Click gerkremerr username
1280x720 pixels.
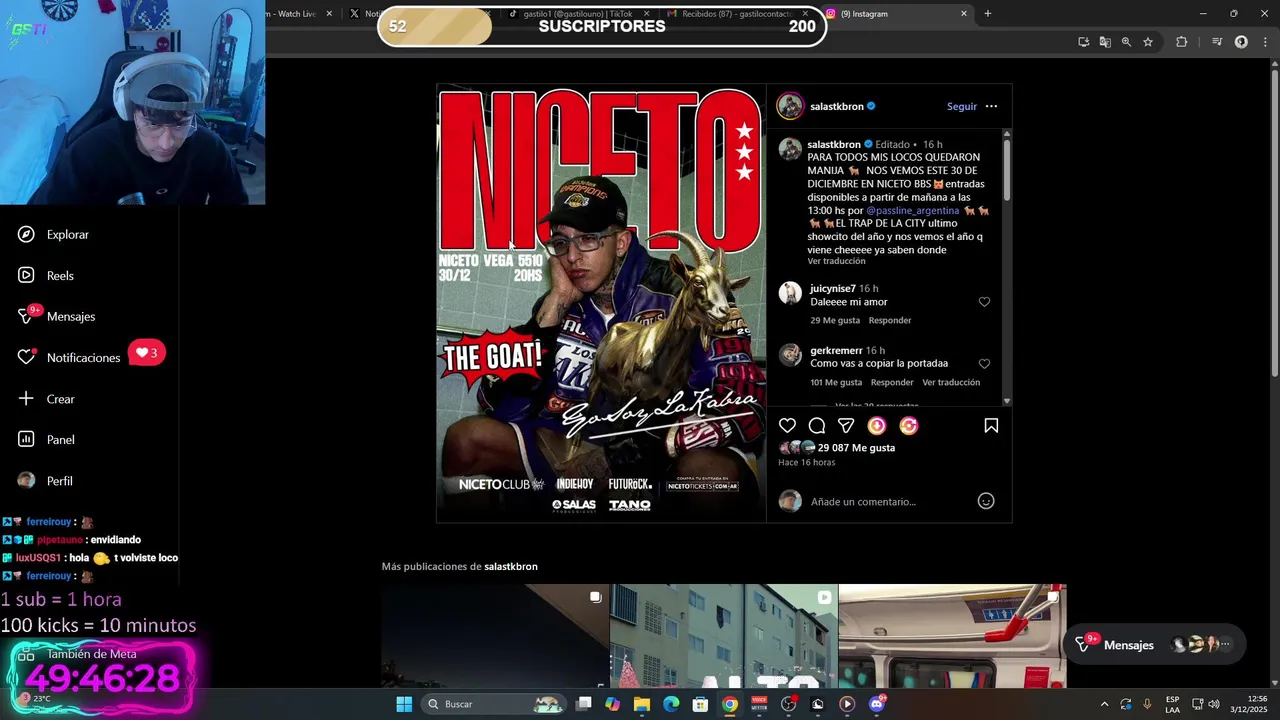click(x=836, y=351)
